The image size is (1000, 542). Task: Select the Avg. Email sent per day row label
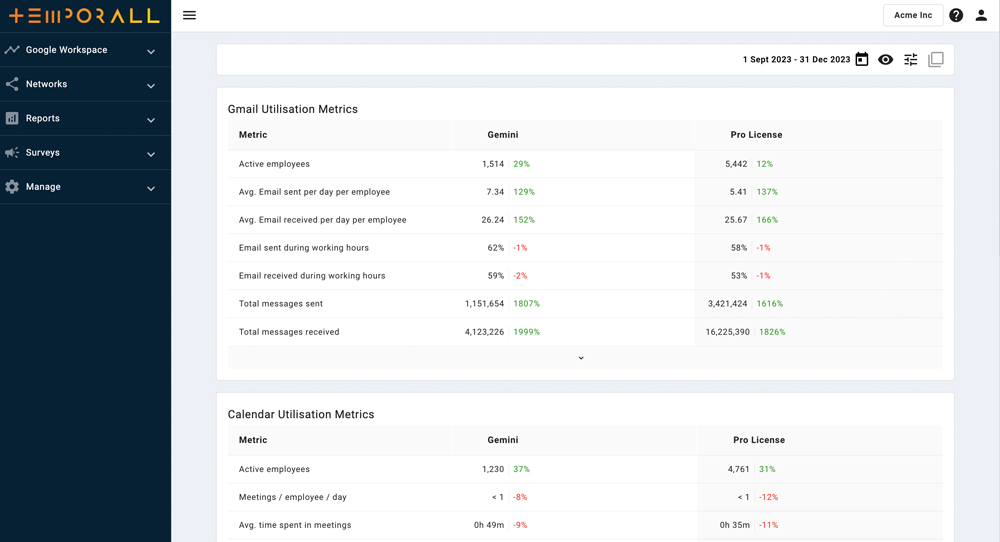coord(314,192)
